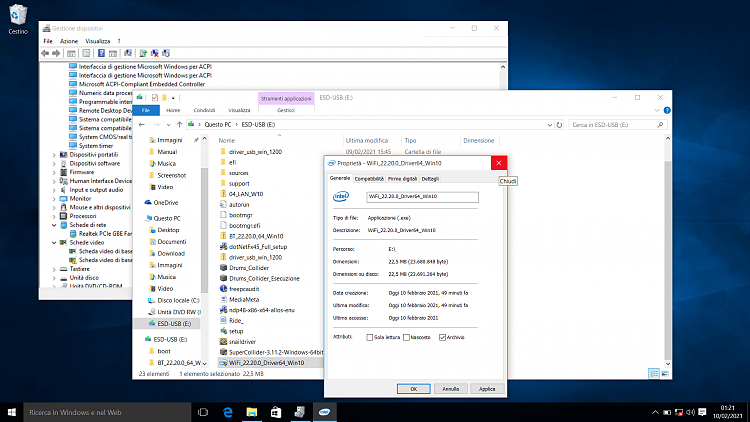Switch to the Firme digitali tab
The width and height of the screenshot is (750, 422).
pyautogui.click(x=402, y=178)
